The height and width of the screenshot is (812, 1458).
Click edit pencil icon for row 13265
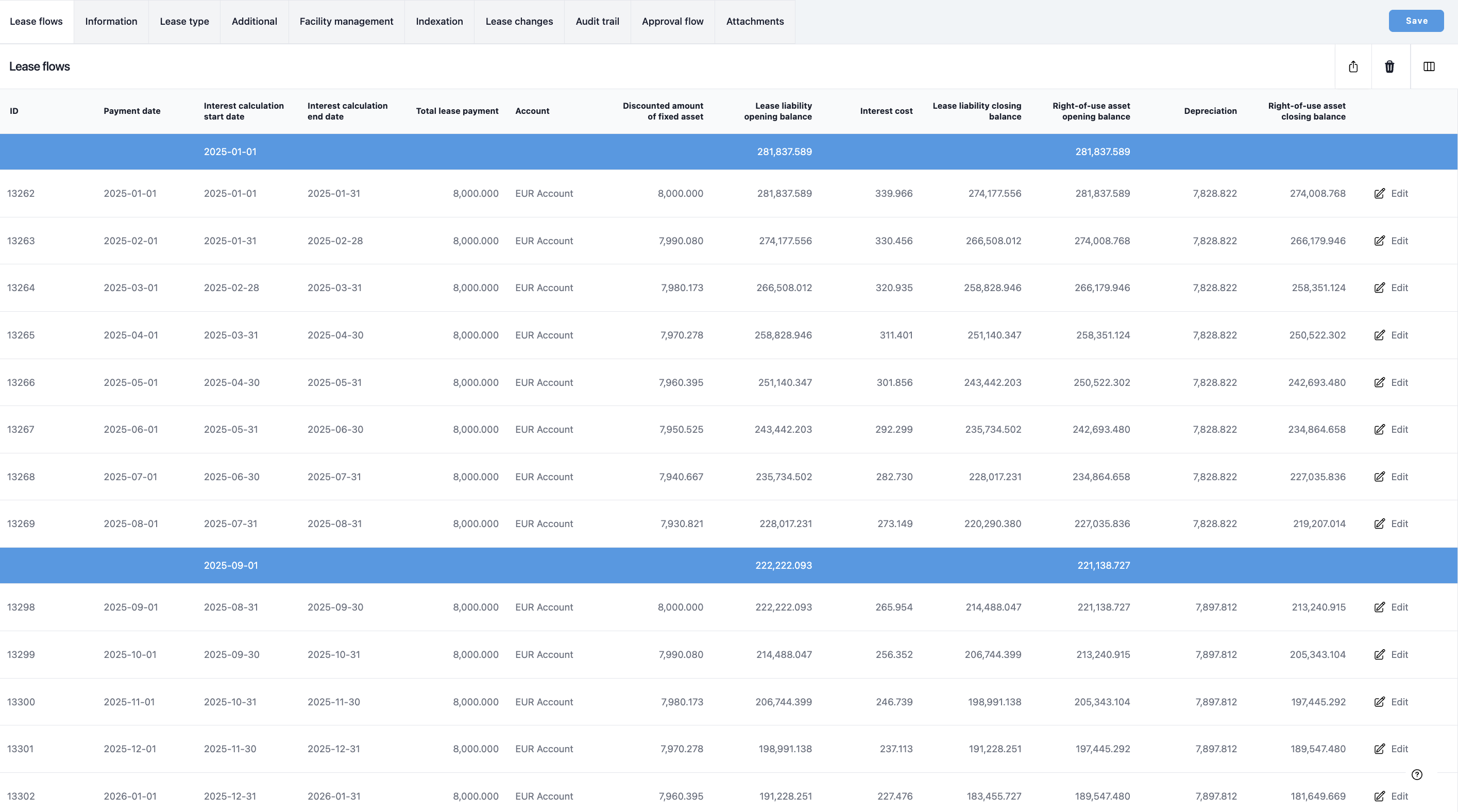1379,335
